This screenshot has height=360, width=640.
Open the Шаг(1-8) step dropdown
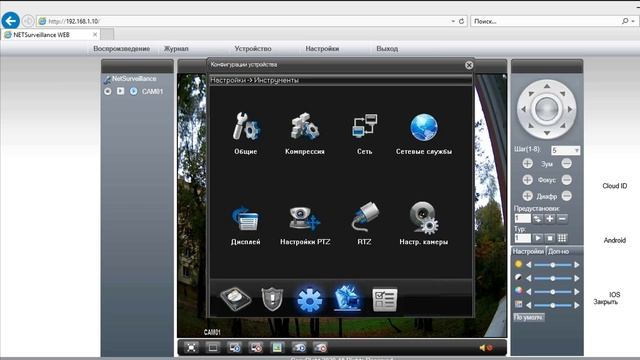(565, 151)
